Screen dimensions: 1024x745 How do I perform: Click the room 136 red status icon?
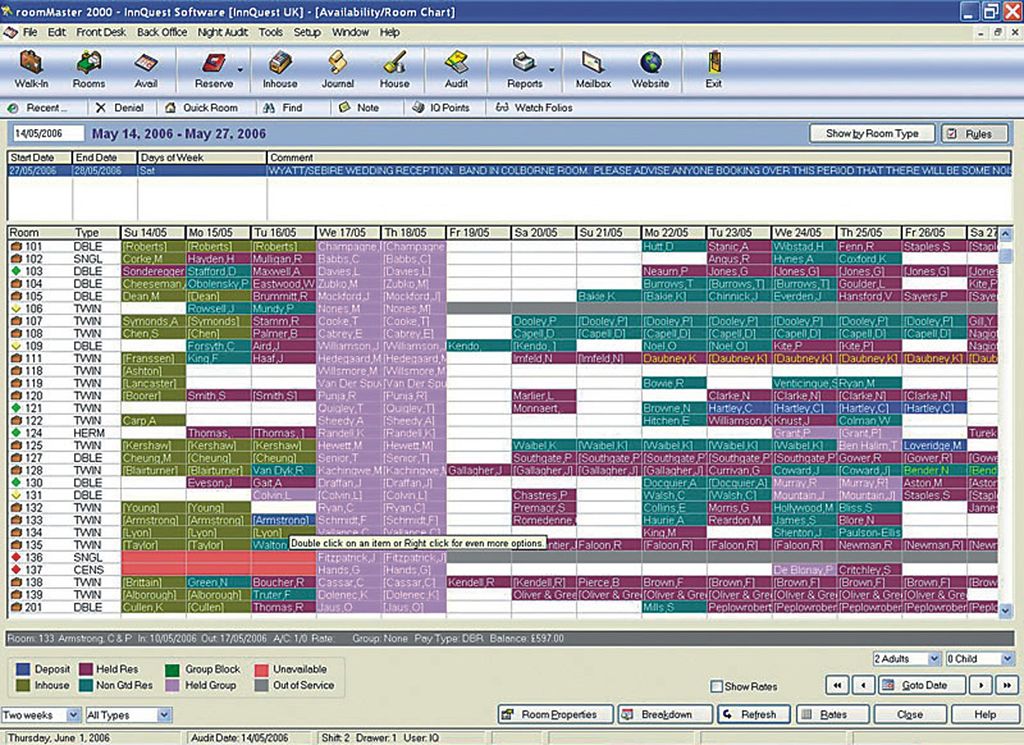(x=16, y=557)
